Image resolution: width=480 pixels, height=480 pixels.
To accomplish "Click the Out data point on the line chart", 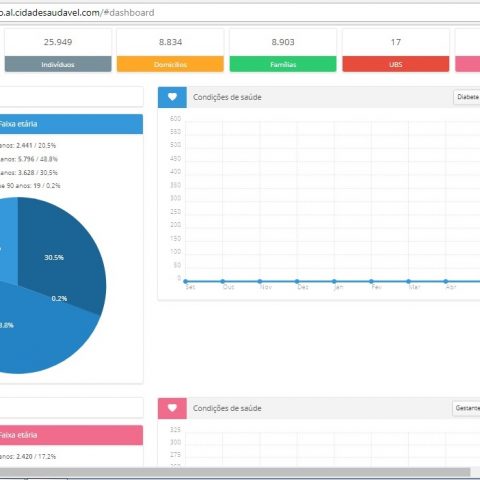I will [x=223, y=281].
